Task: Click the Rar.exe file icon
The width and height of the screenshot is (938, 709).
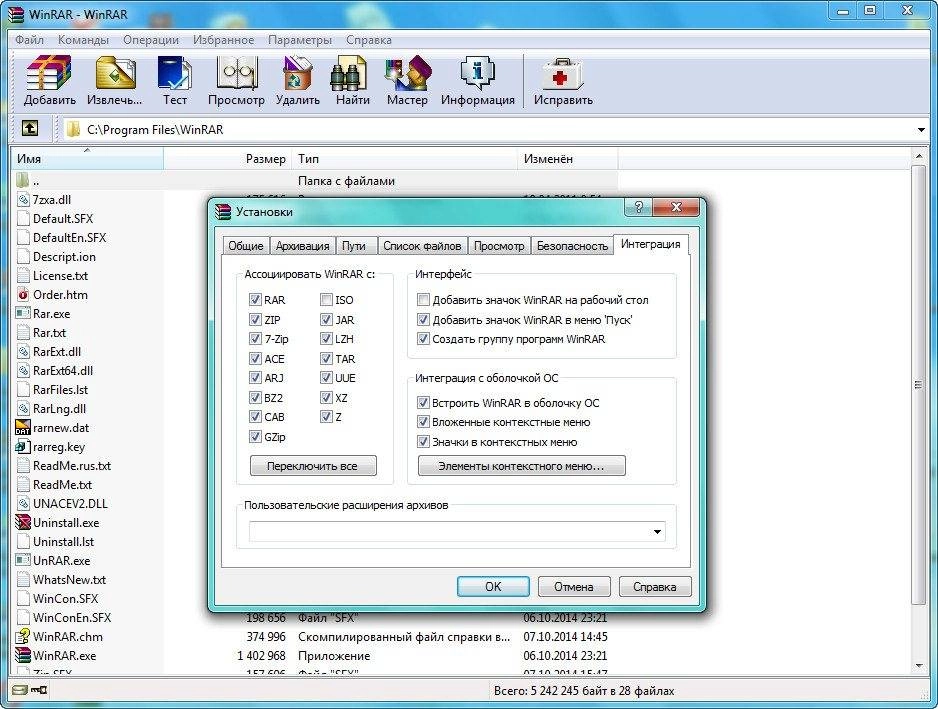Action: 23,313
